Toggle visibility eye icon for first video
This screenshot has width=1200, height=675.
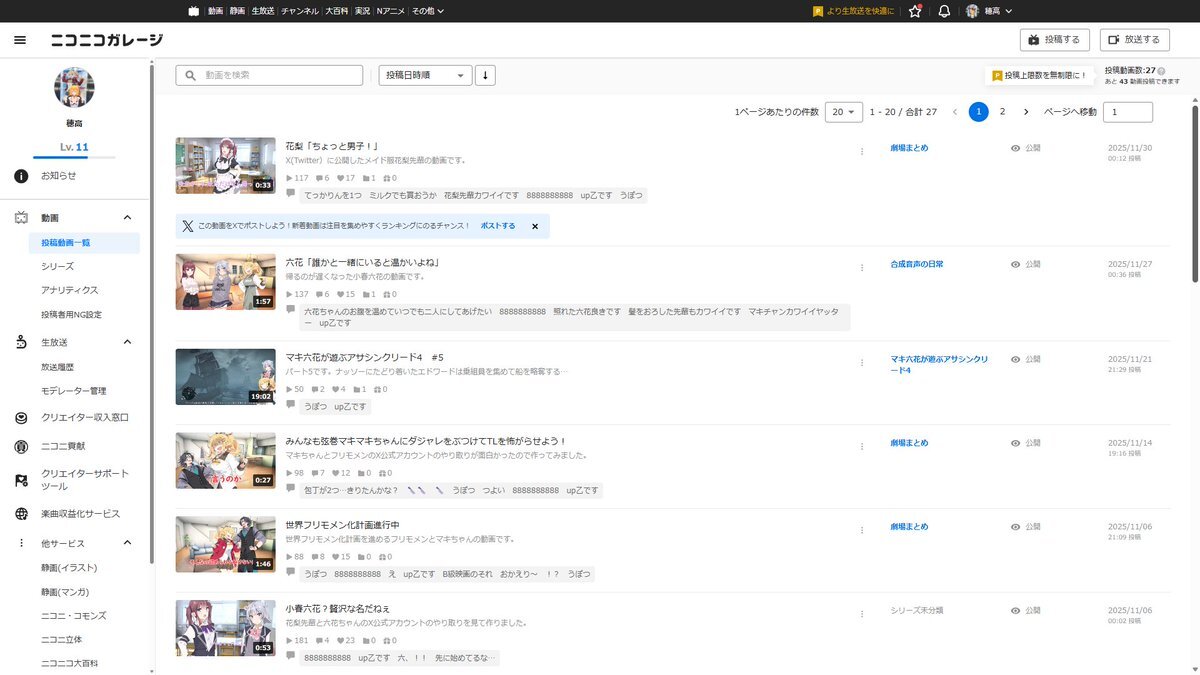click(x=1015, y=148)
